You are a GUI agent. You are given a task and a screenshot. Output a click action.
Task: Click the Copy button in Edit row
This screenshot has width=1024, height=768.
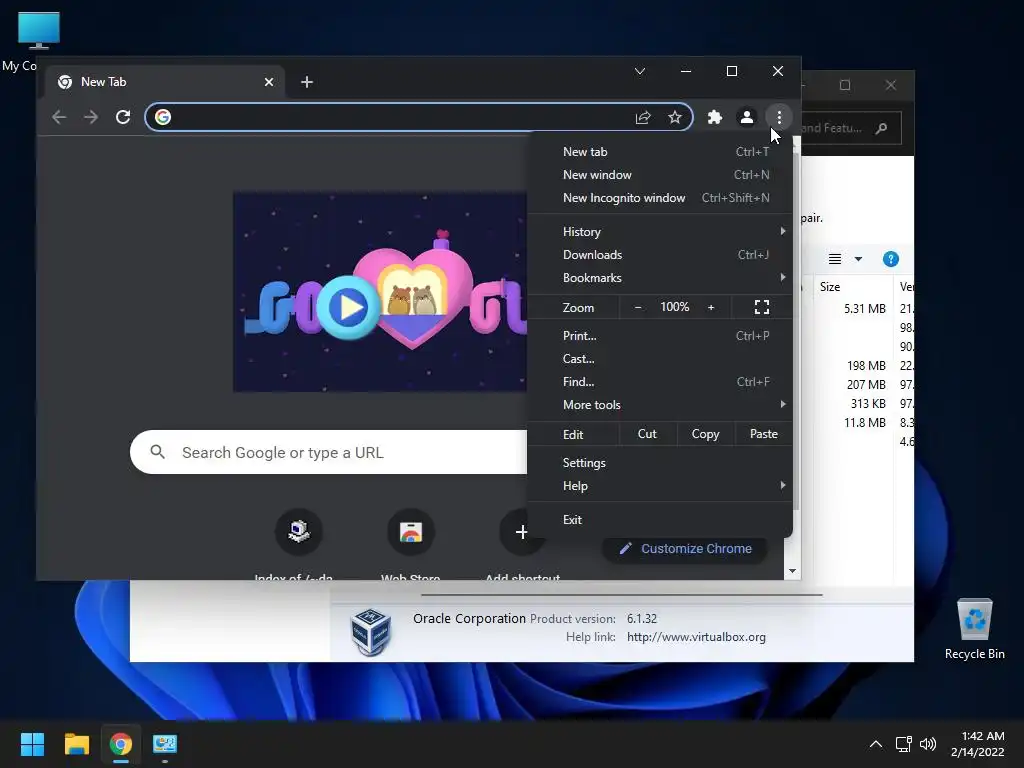click(705, 434)
